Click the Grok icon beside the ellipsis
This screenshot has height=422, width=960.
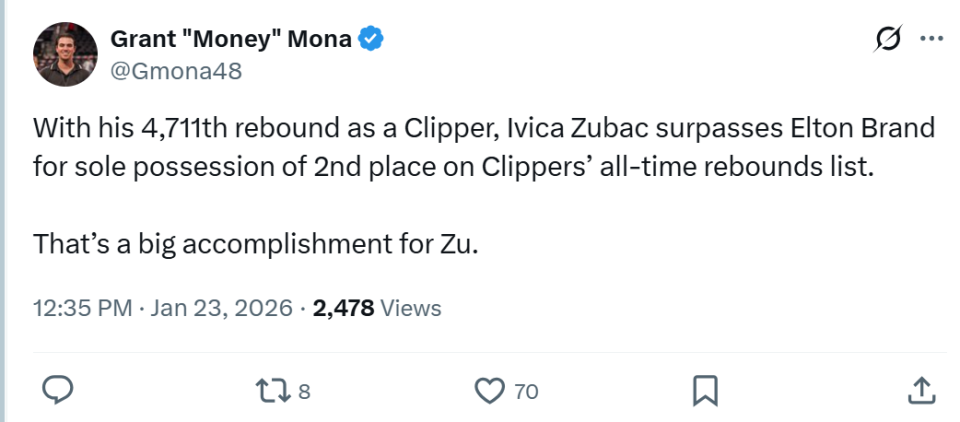point(886,39)
